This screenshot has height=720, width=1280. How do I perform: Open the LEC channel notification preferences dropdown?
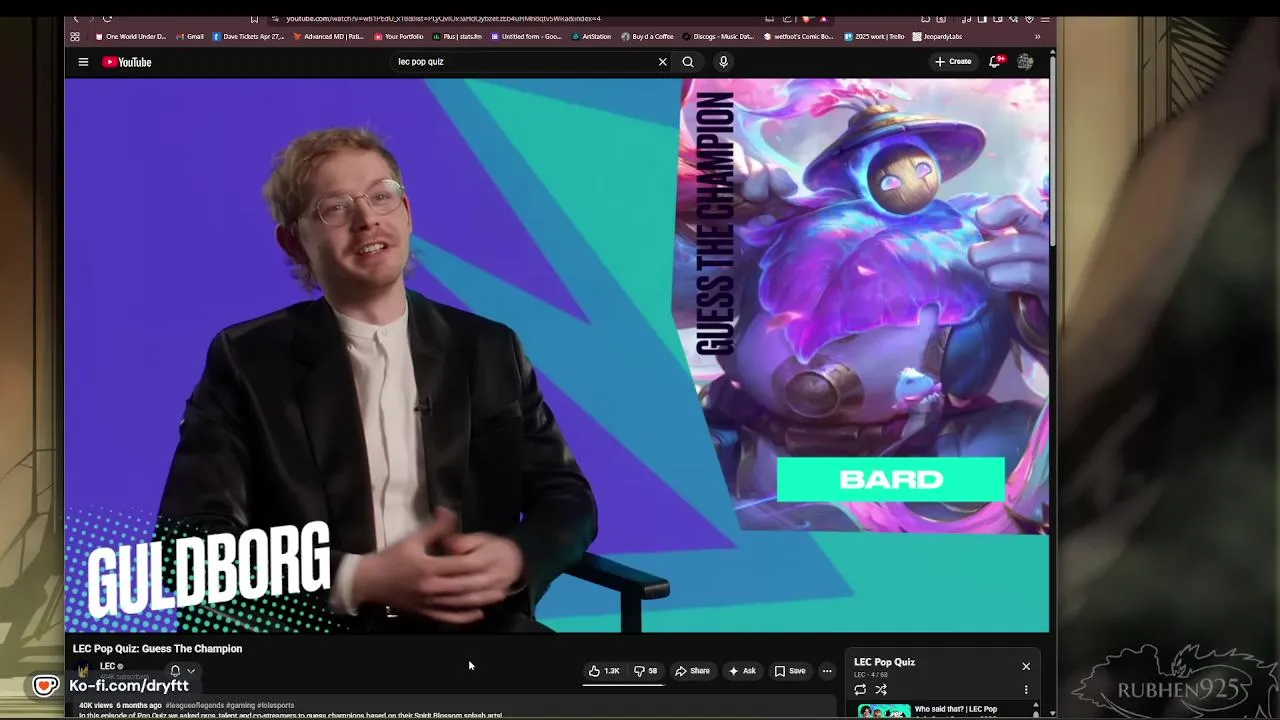[x=182, y=671]
